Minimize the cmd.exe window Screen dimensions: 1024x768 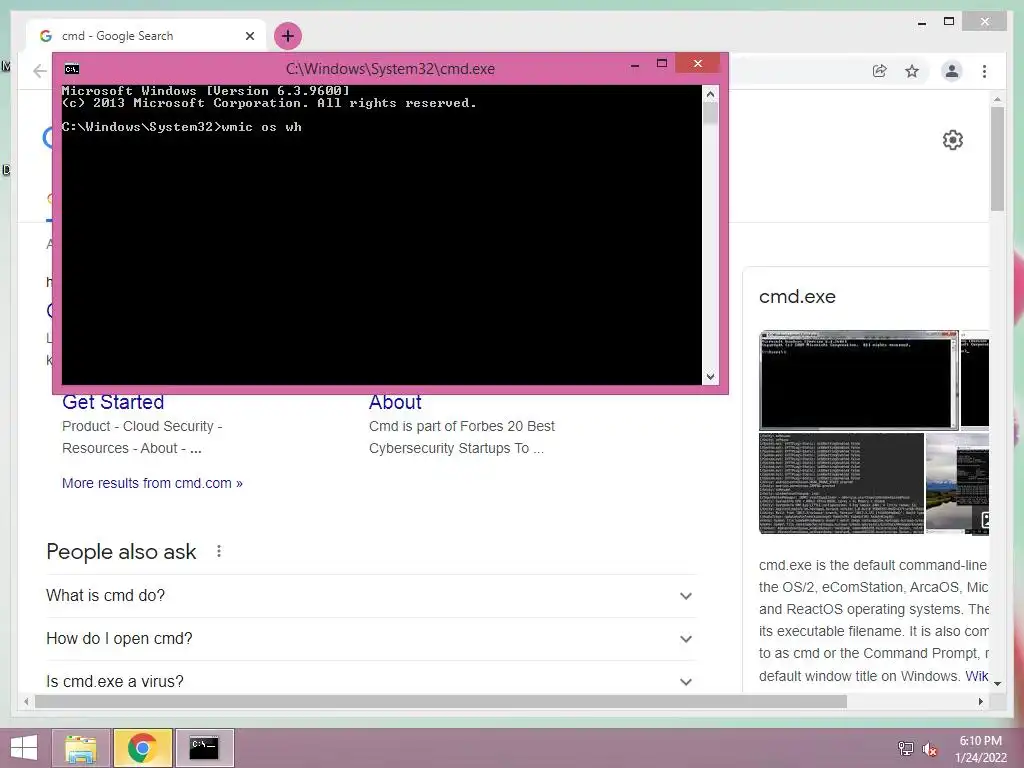(x=635, y=64)
